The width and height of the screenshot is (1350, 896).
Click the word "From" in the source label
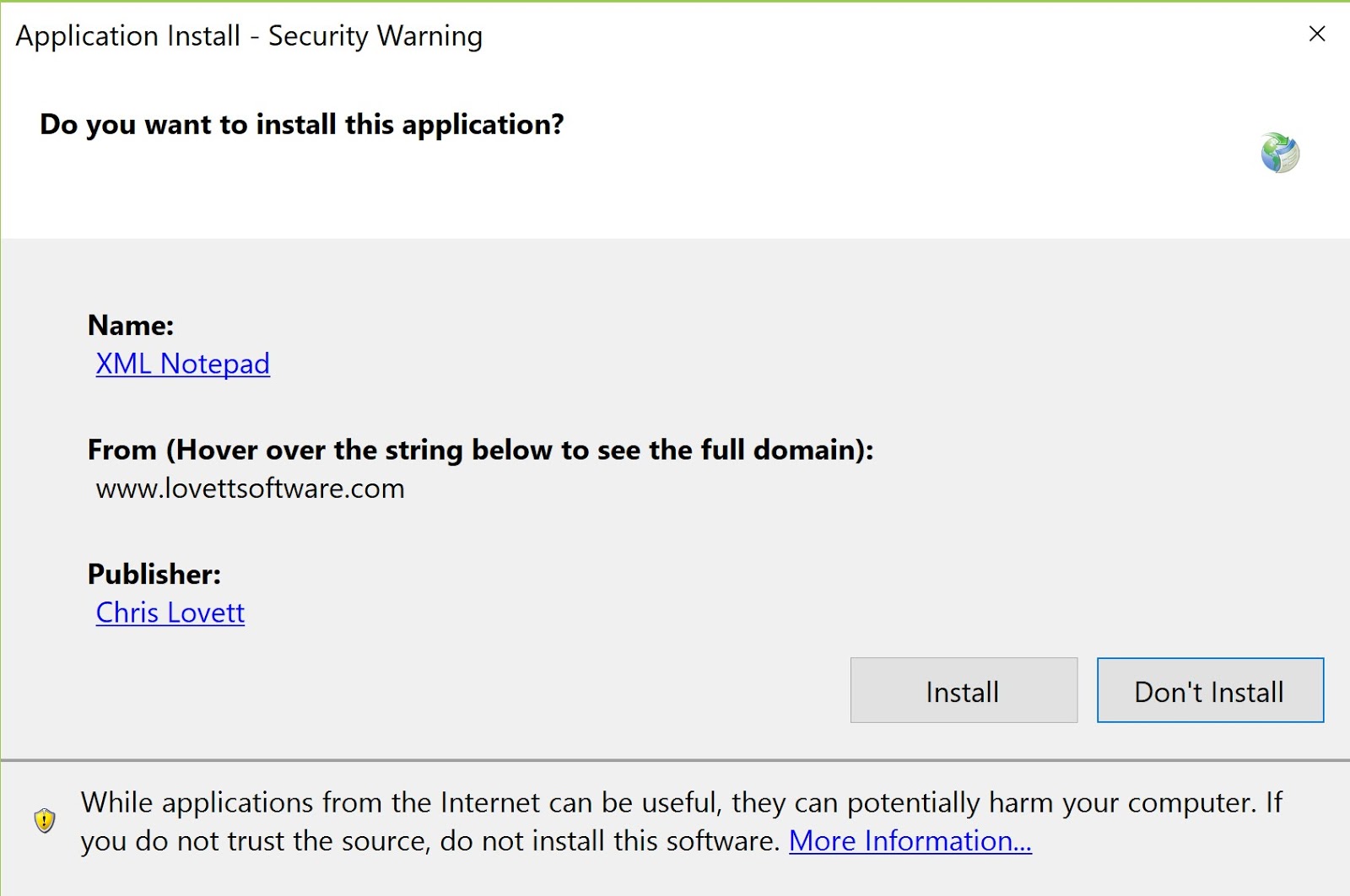click(x=121, y=450)
